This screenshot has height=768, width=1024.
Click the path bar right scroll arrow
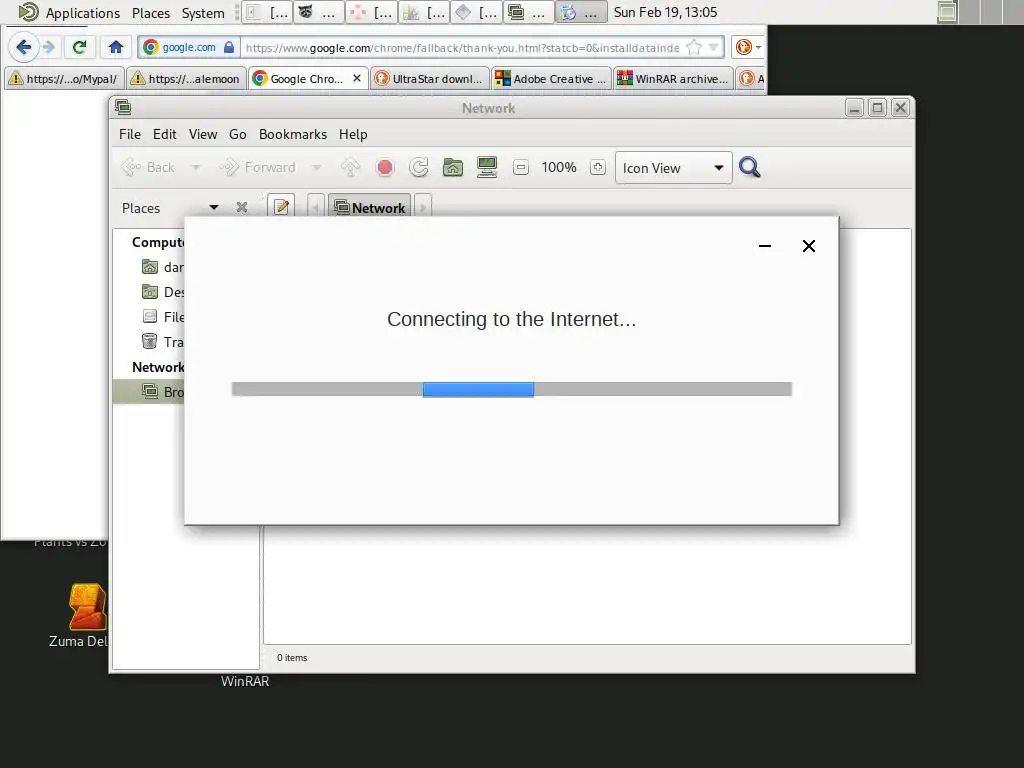coord(423,207)
